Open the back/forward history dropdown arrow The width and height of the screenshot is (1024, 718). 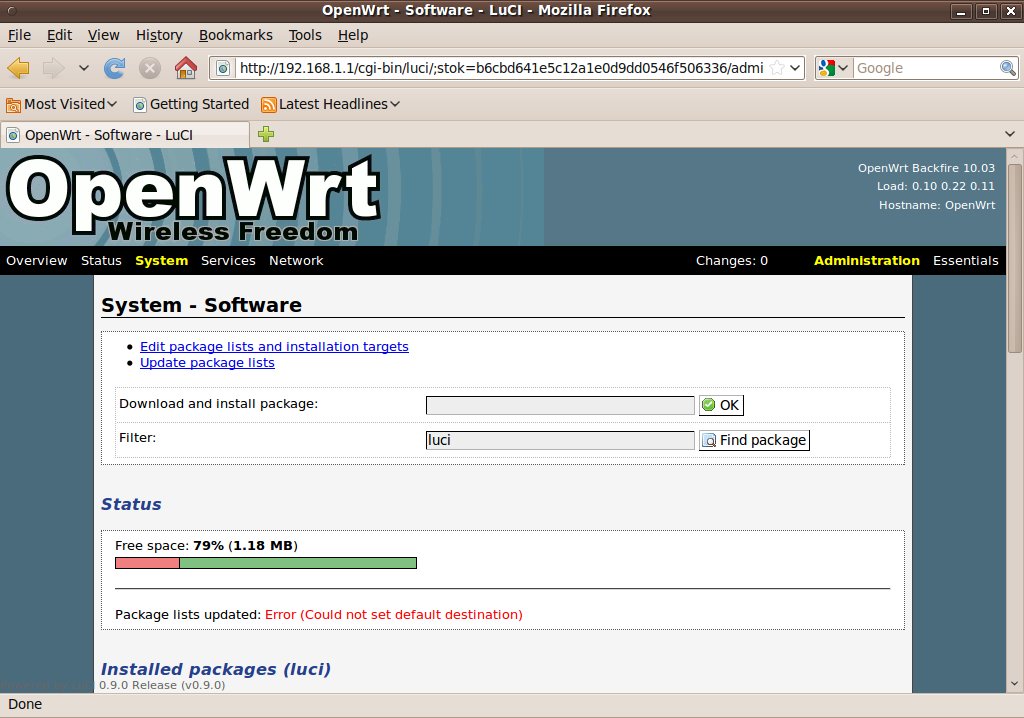coord(84,68)
